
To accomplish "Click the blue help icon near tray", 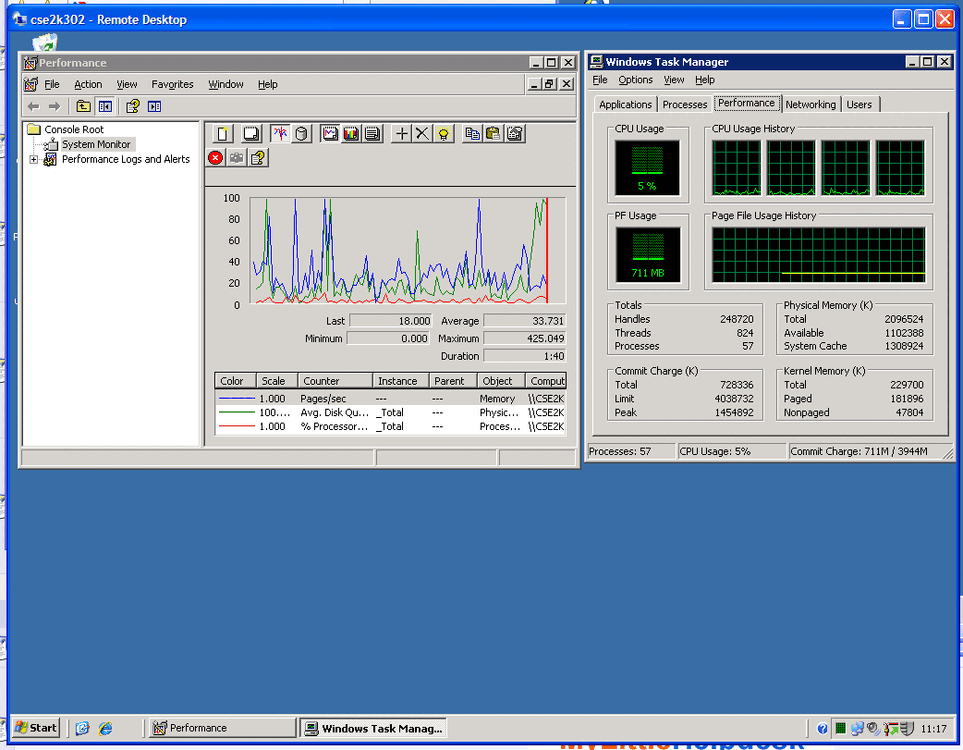I will tap(822, 729).
